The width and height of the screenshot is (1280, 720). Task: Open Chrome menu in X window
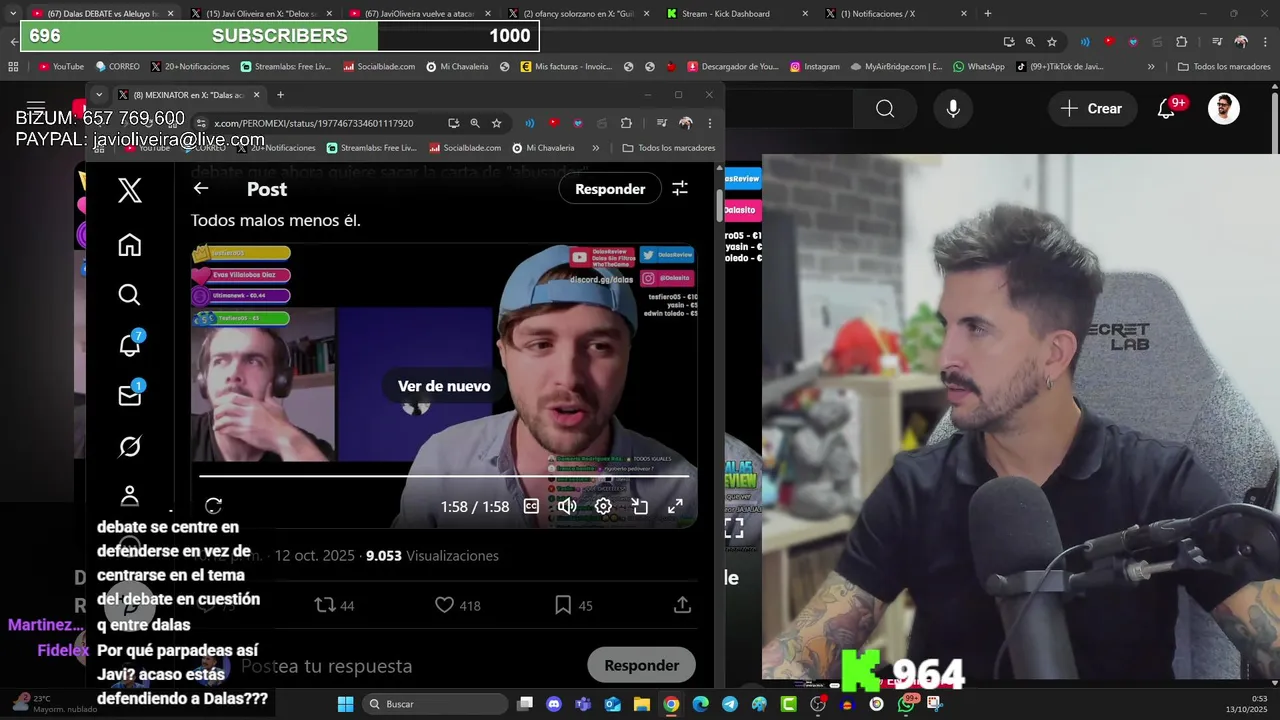point(710,123)
